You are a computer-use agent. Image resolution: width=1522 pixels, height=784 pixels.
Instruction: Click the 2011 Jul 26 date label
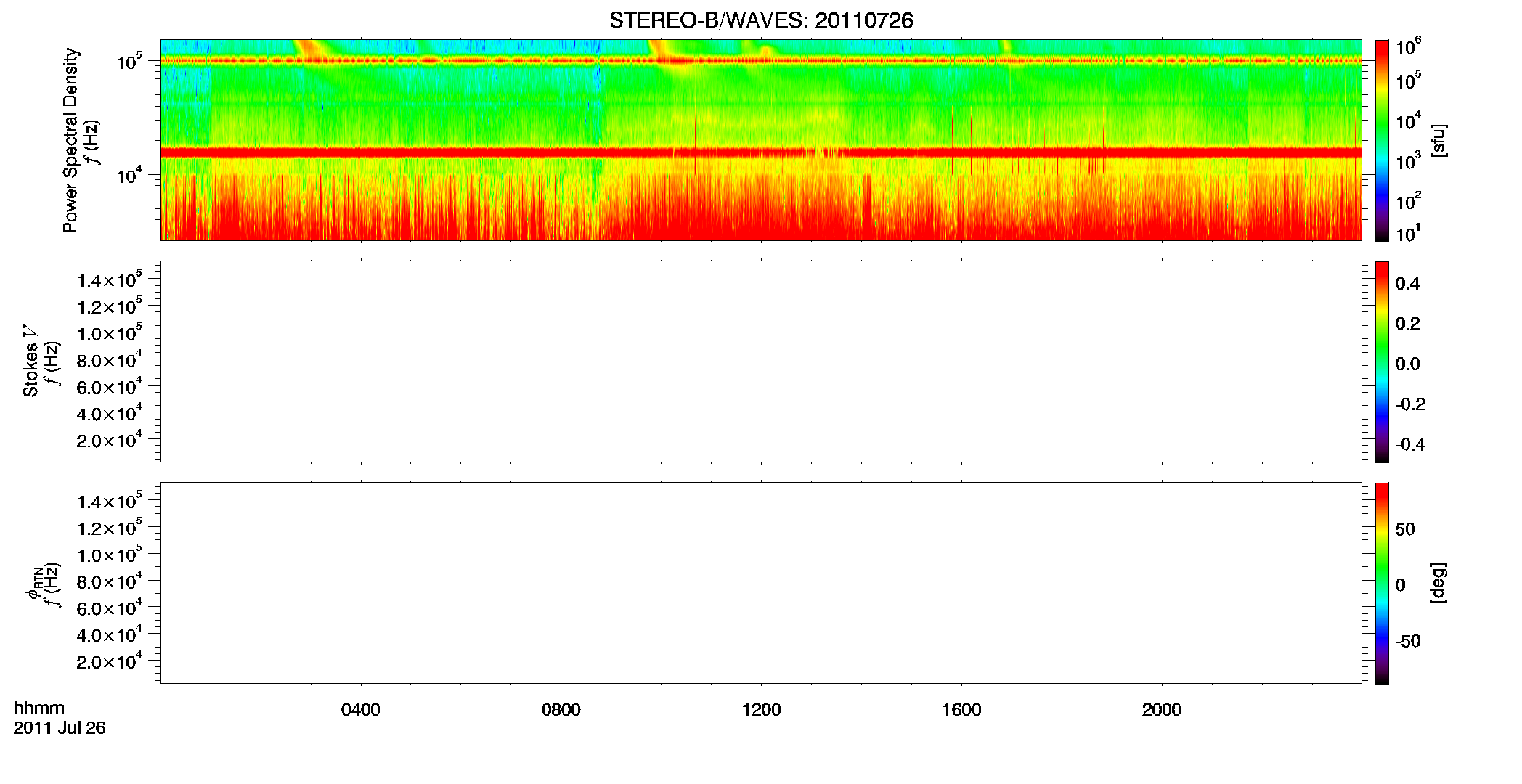[x=60, y=728]
